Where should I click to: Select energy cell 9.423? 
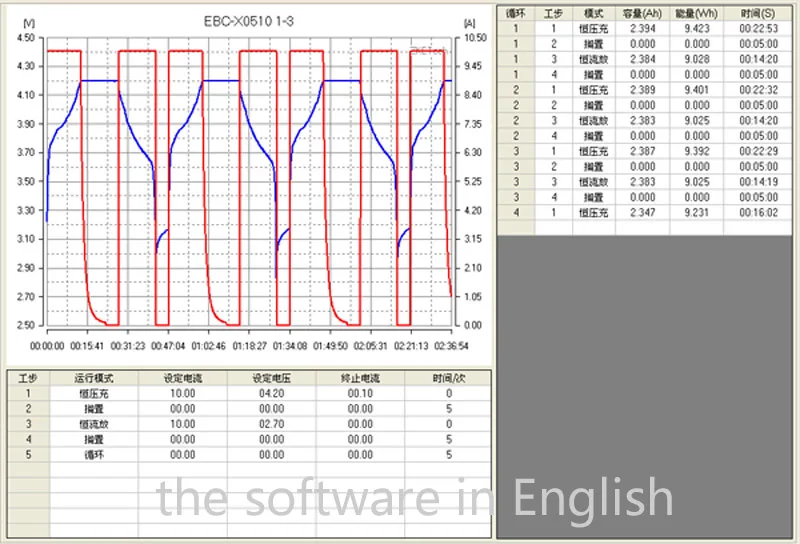pos(696,29)
